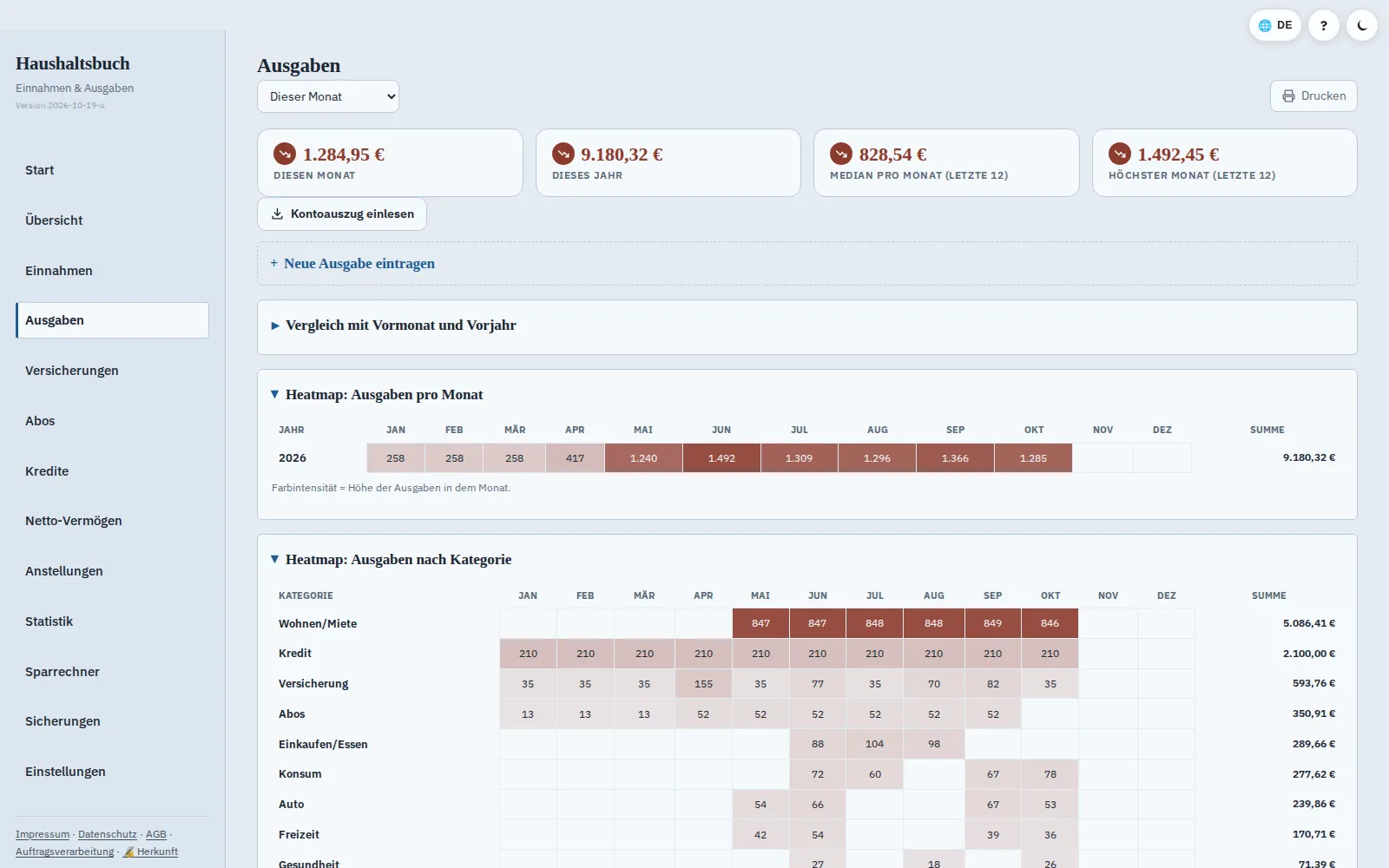
Task: Go to Netto-Vermögen in the sidebar
Action: [x=112, y=521]
